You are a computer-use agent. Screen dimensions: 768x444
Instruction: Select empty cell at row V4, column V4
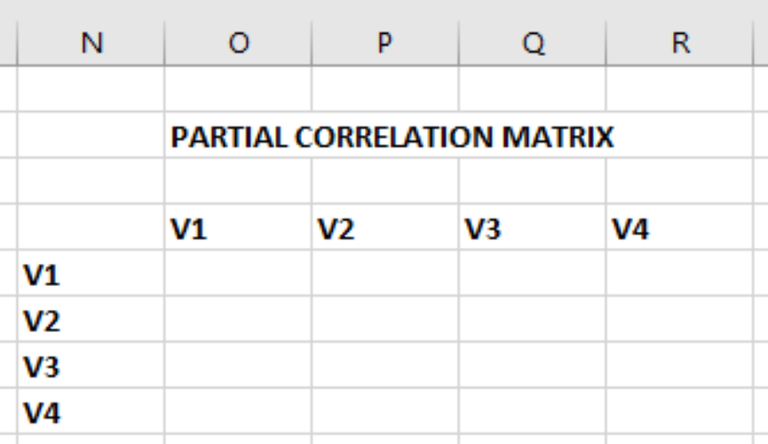pyautogui.click(x=680, y=411)
